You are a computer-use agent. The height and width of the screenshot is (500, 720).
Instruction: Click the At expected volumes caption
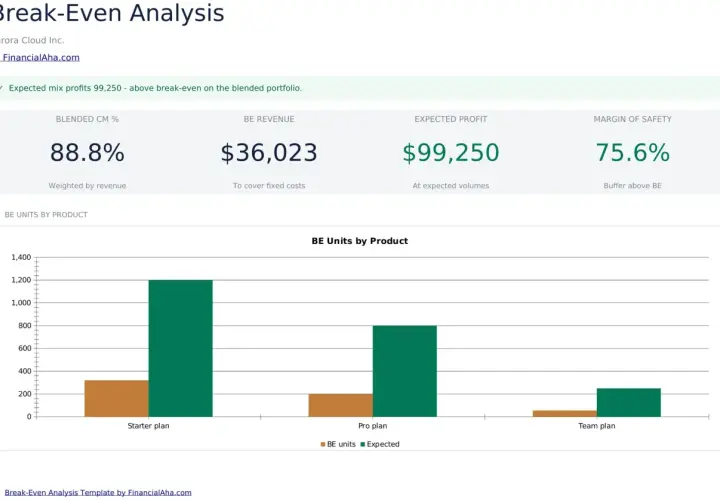[451, 185]
